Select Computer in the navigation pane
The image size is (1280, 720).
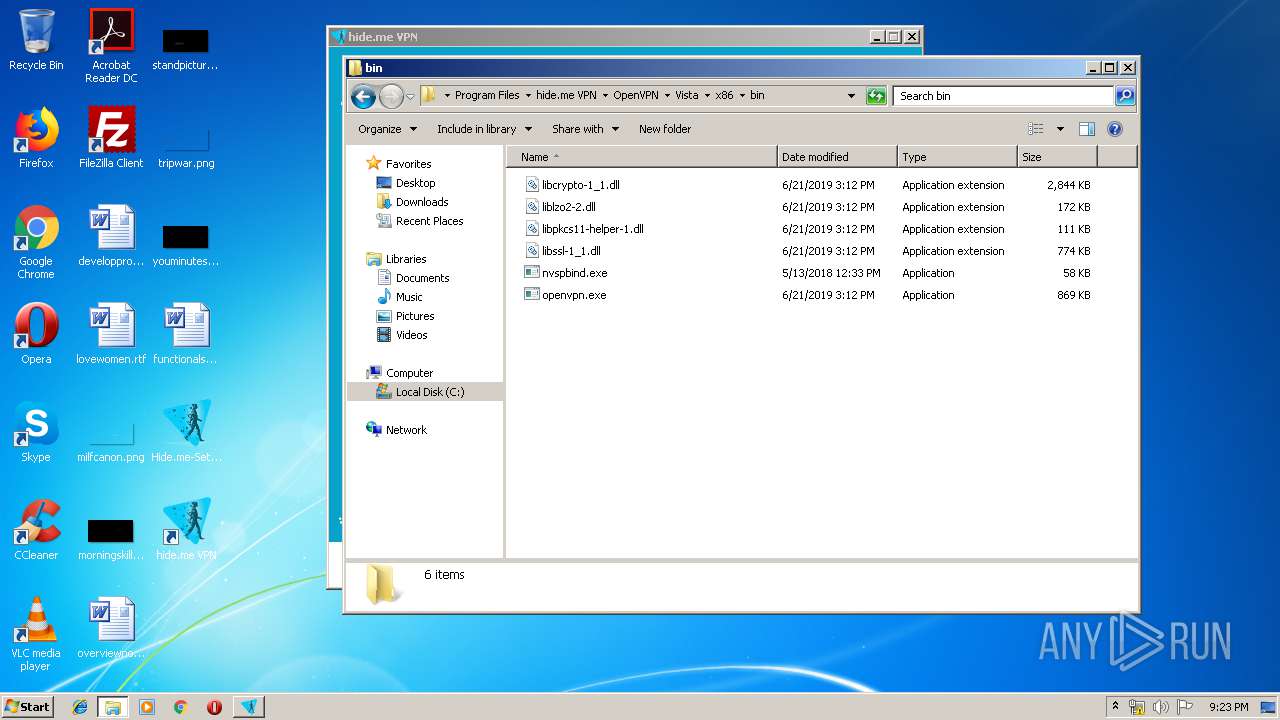tap(409, 373)
